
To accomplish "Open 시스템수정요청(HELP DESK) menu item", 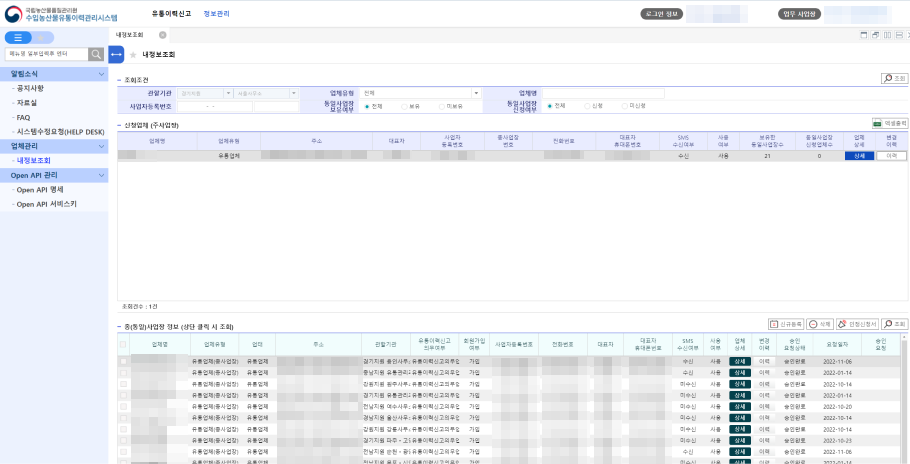I will point(60,132).
